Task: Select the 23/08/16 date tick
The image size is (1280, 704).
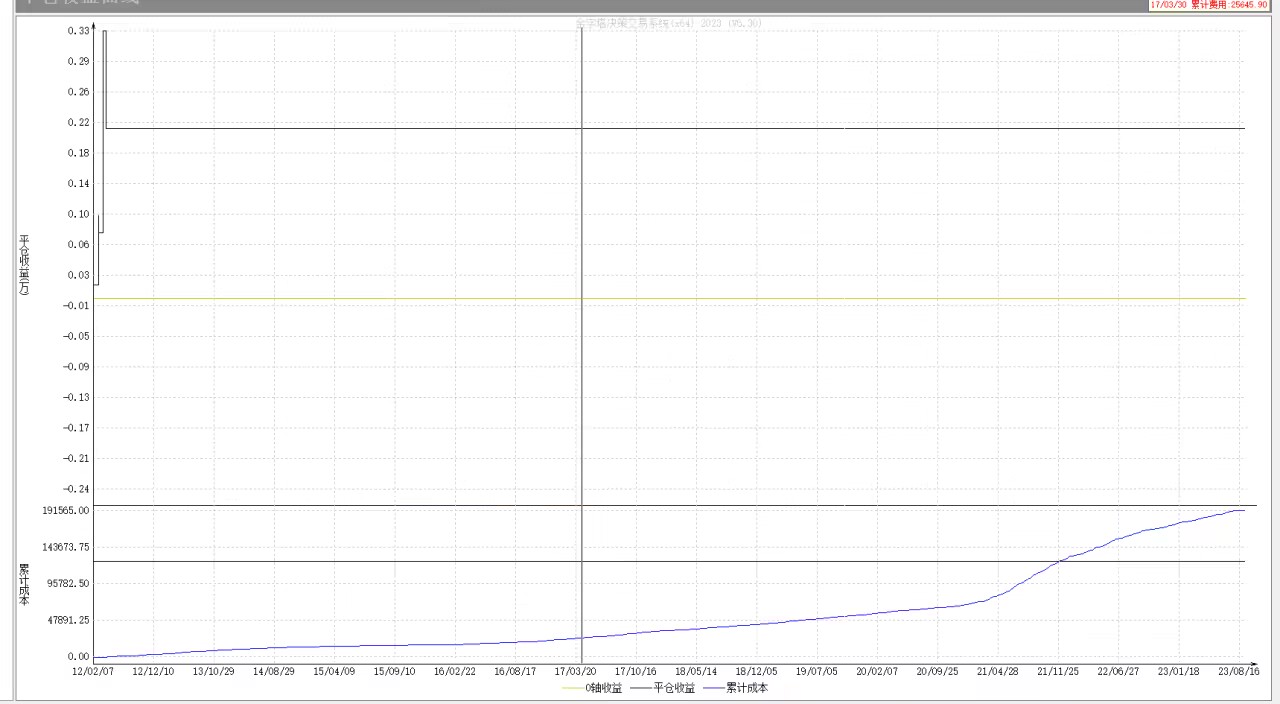Action: (x=1238, y=671)
